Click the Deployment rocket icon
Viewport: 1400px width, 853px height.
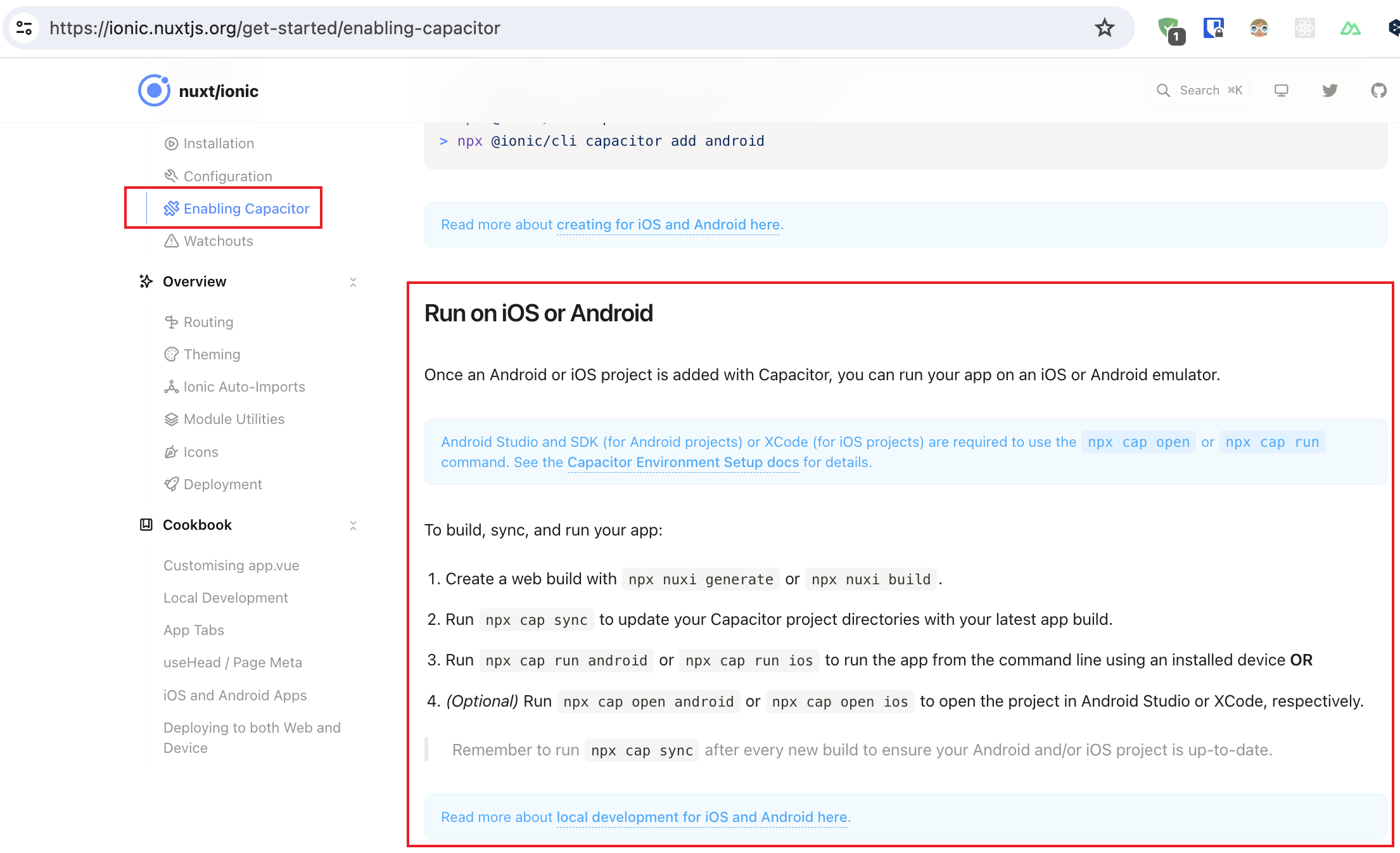[x=170, y=484]
